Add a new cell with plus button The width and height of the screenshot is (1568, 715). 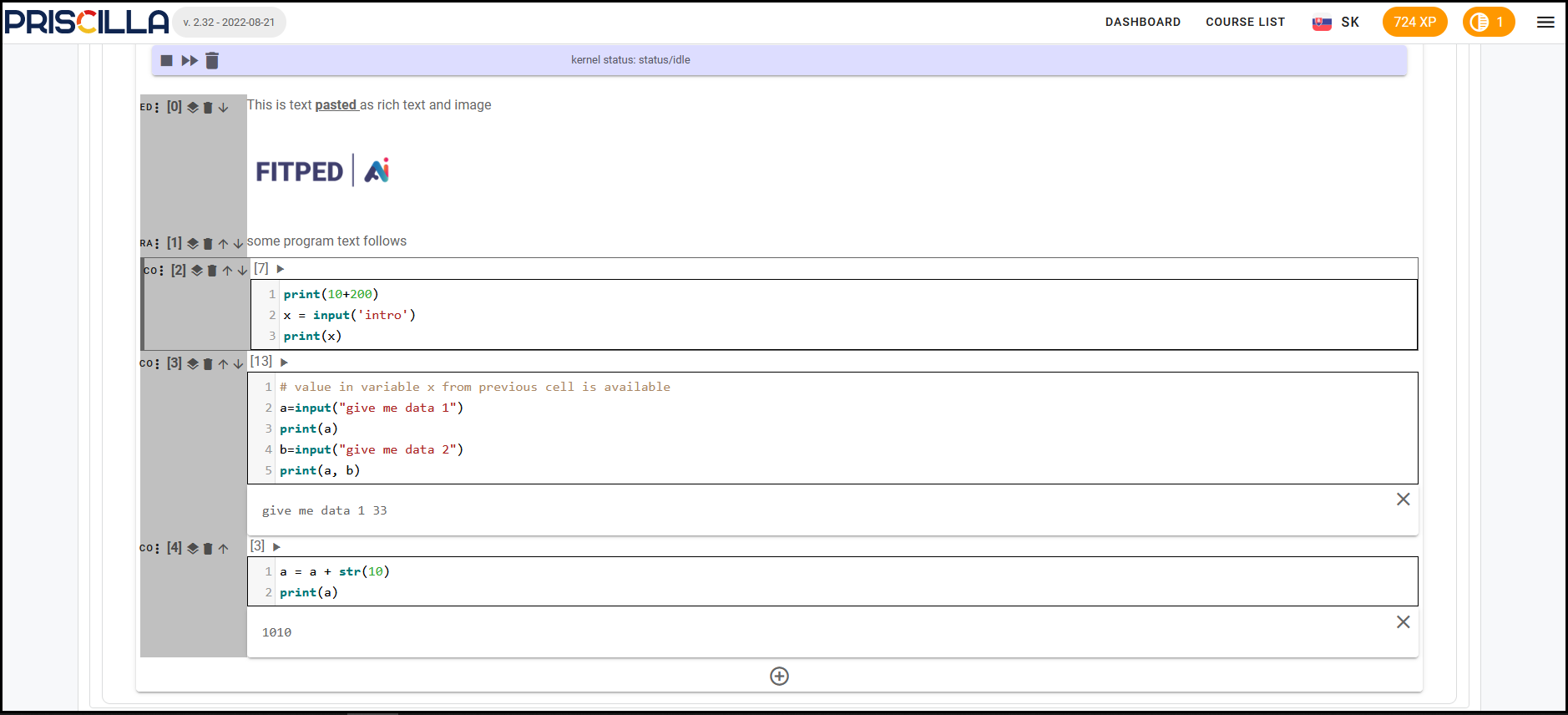(x=779, y=677)
